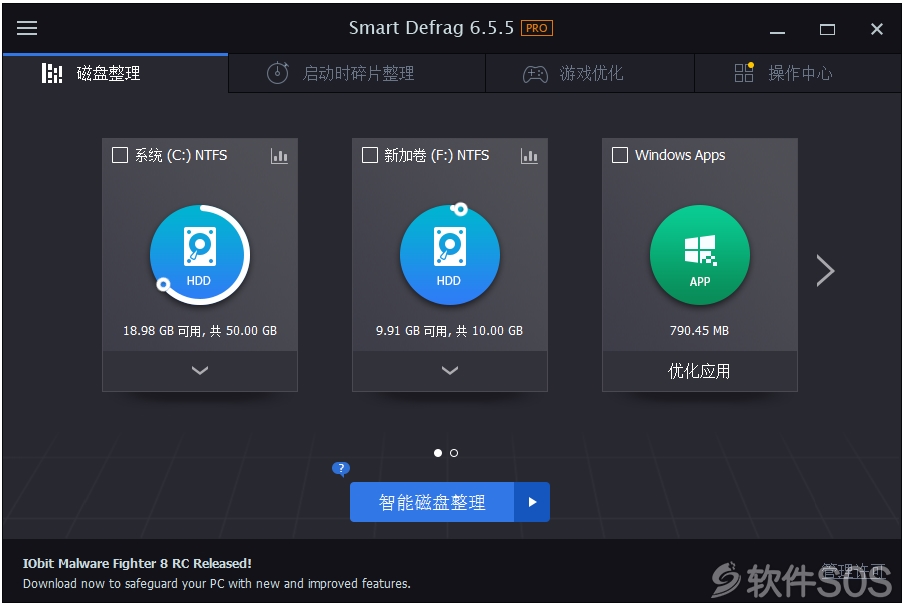Click the PRO badge in title
This screenshot has height=610, width=907.
[x=537, y=28]
